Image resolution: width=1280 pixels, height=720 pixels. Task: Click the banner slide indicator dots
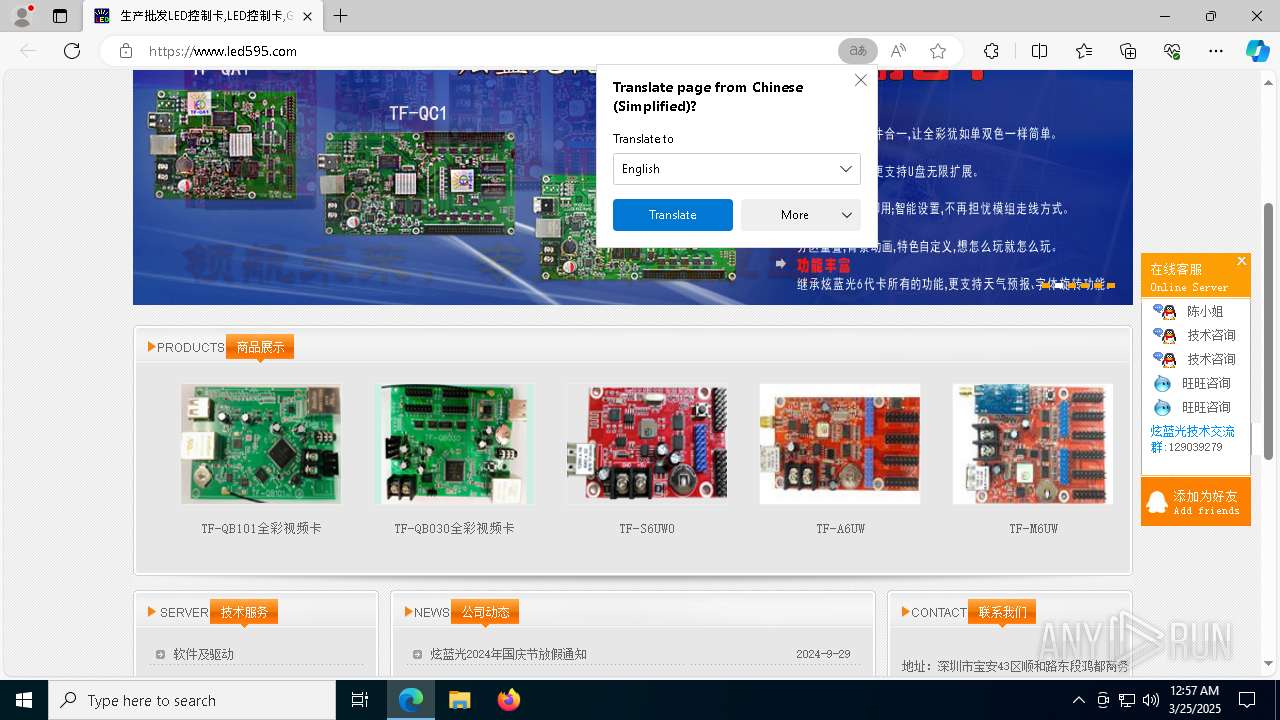coord(1078,285)
